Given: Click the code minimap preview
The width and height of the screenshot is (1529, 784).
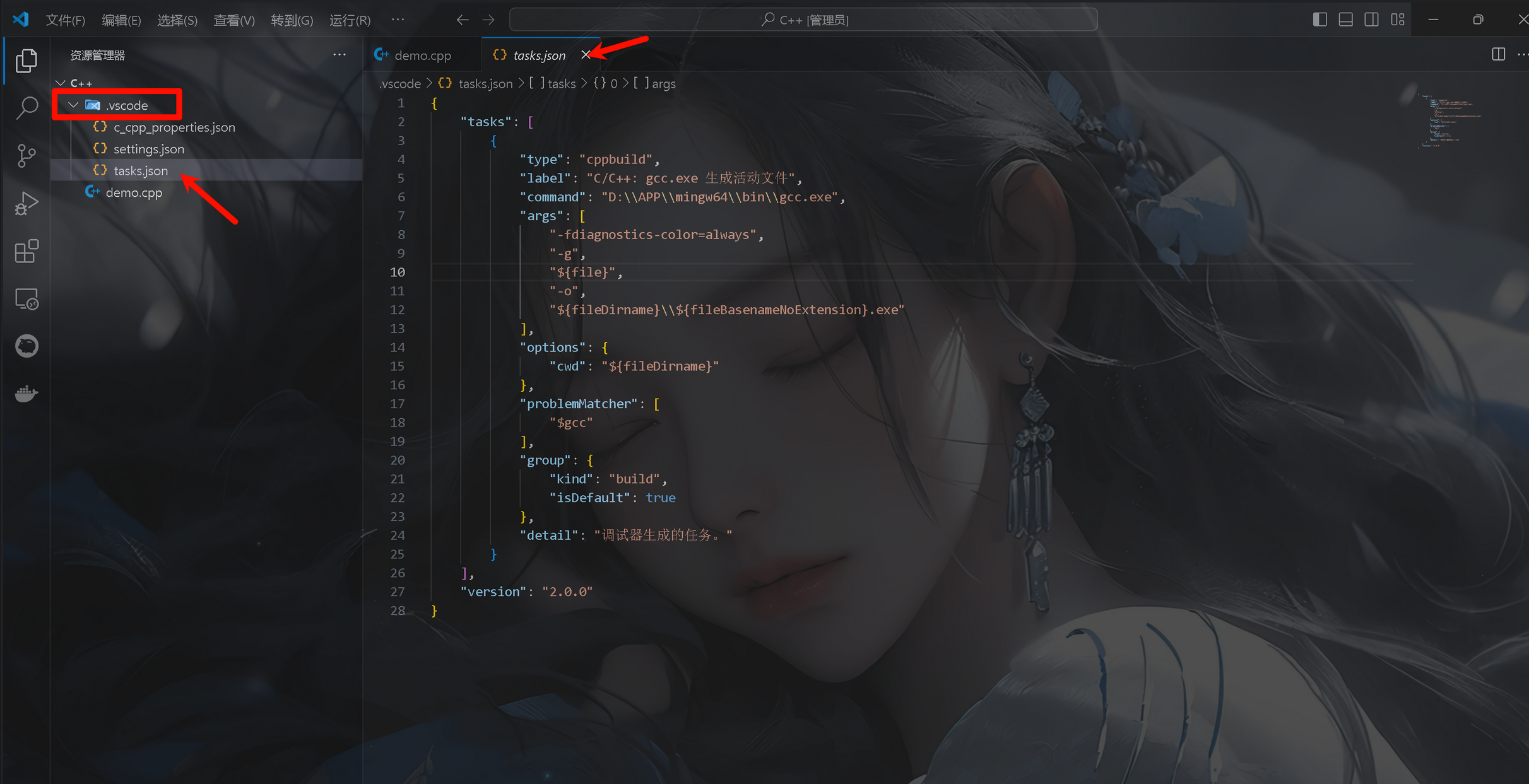Looking at the screenshot, I should (x=1449, y=120).
